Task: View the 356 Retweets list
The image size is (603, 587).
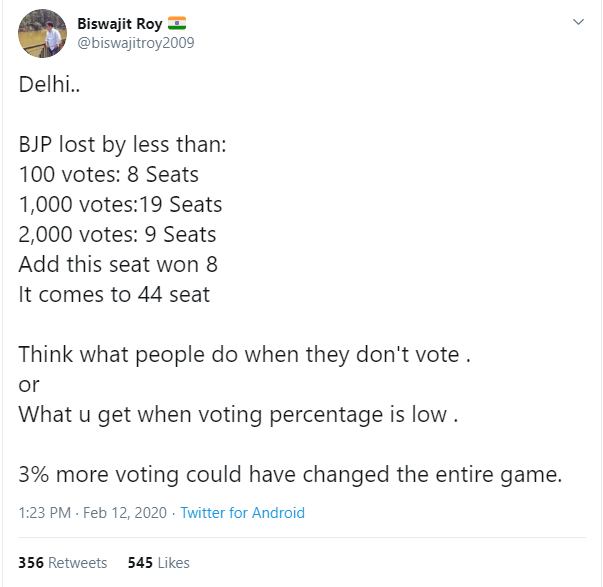Action: click(63, 563)
